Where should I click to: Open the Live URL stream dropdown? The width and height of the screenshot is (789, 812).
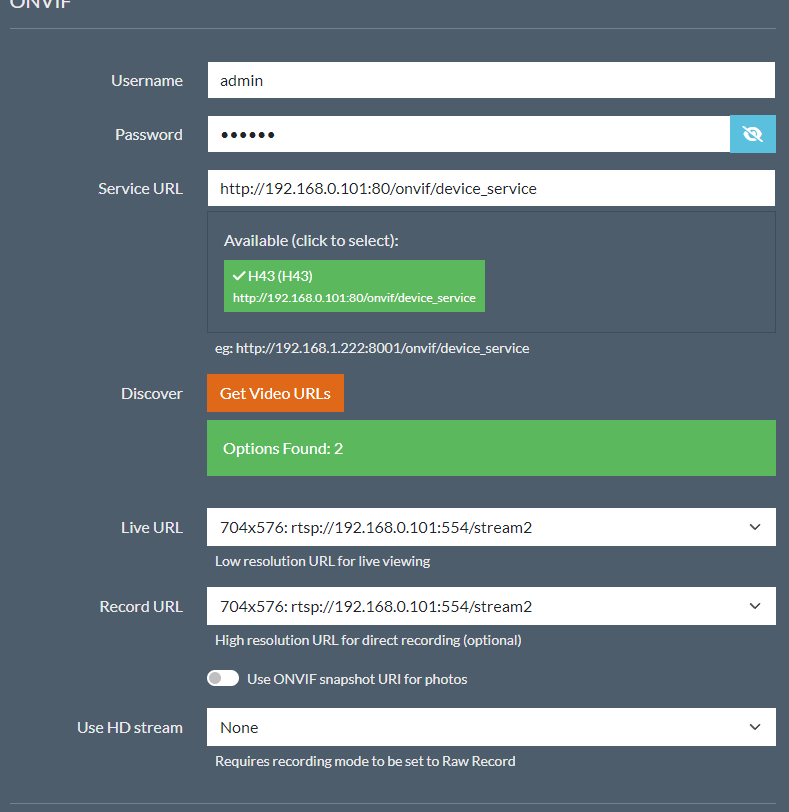point(480,527)
